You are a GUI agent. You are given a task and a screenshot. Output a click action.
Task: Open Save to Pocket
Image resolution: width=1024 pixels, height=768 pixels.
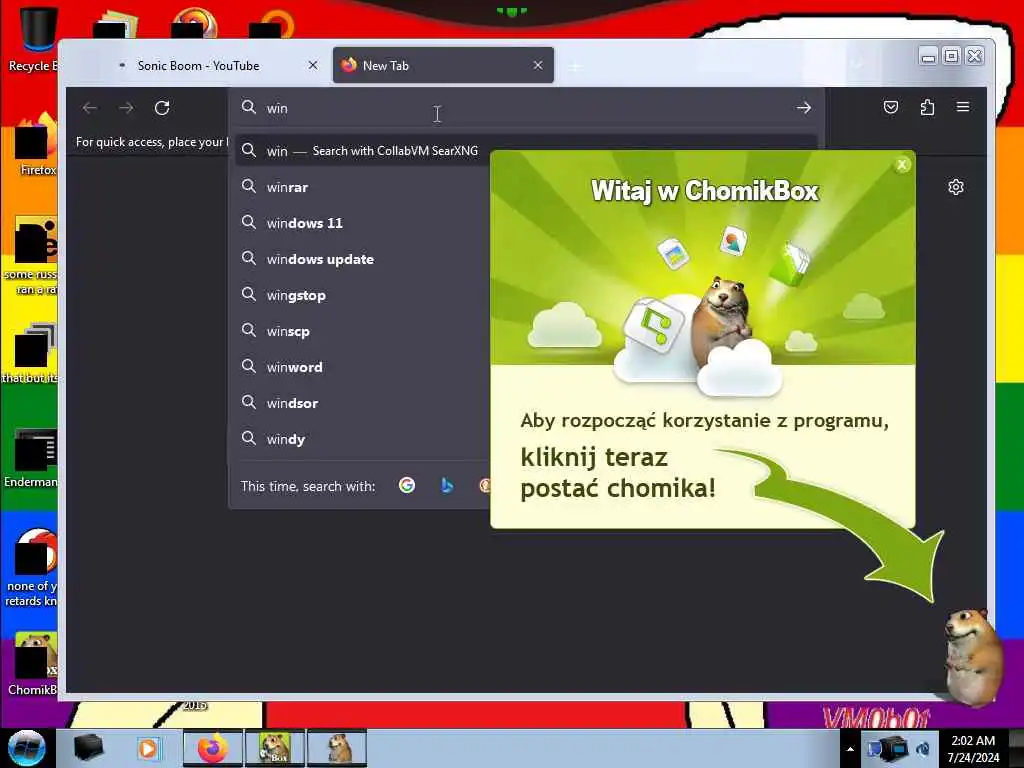(x=891, y=107)
